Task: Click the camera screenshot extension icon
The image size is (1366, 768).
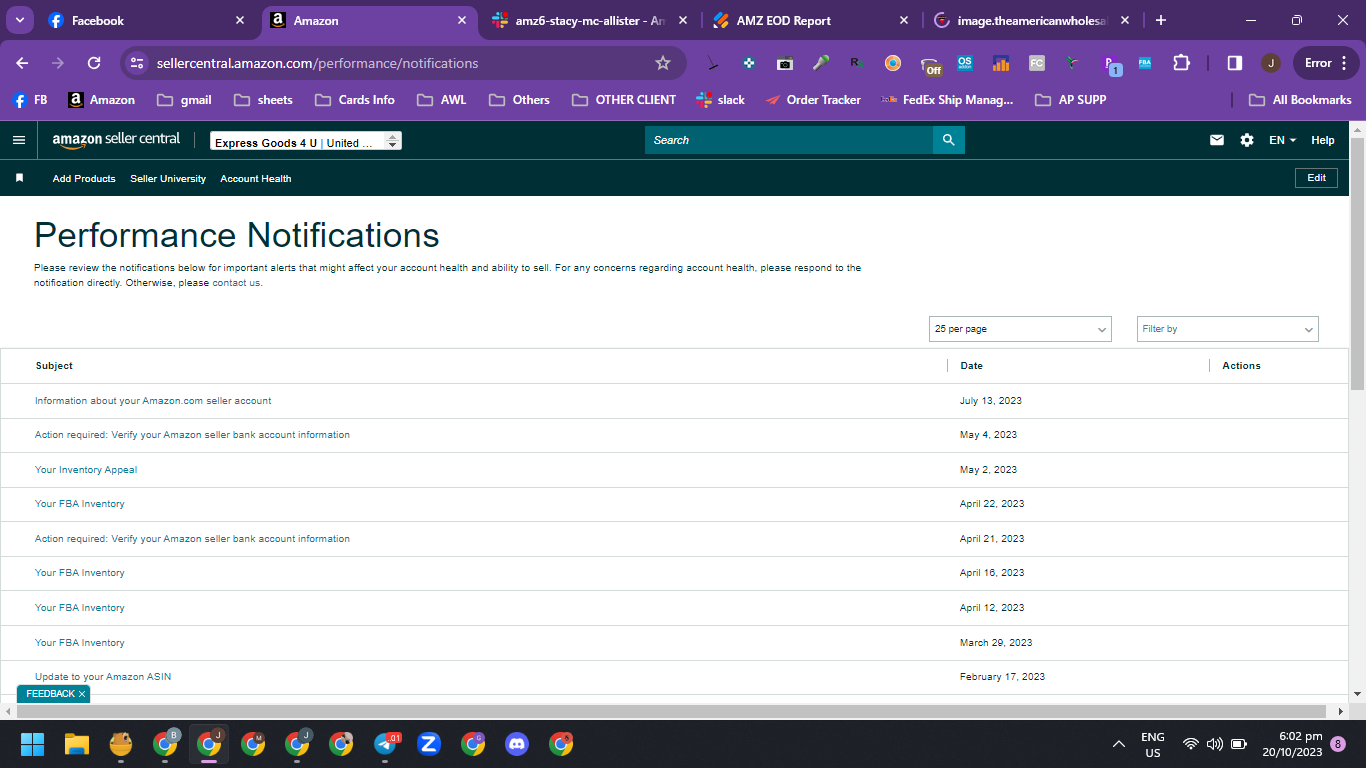Action: pyautogui.click(x=785, y=63)
